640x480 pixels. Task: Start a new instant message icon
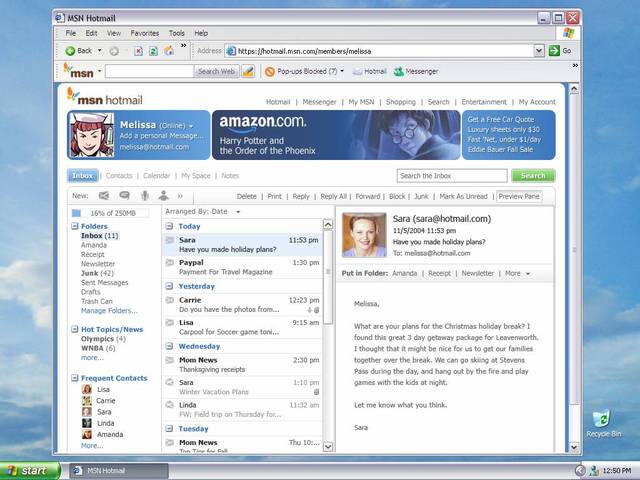(x=124, y=196)
